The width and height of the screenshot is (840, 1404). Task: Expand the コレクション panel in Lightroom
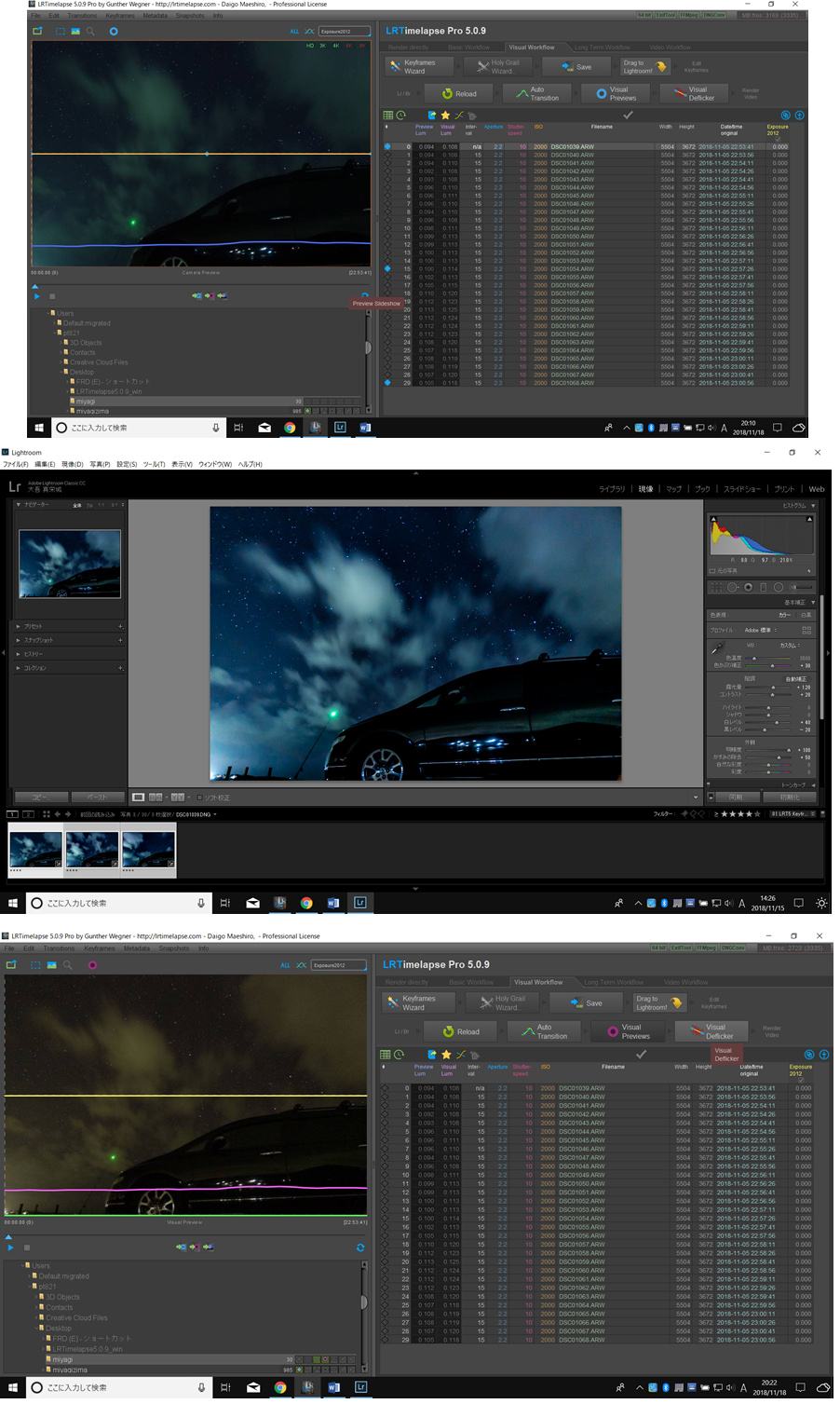click(x=18, y=668)
